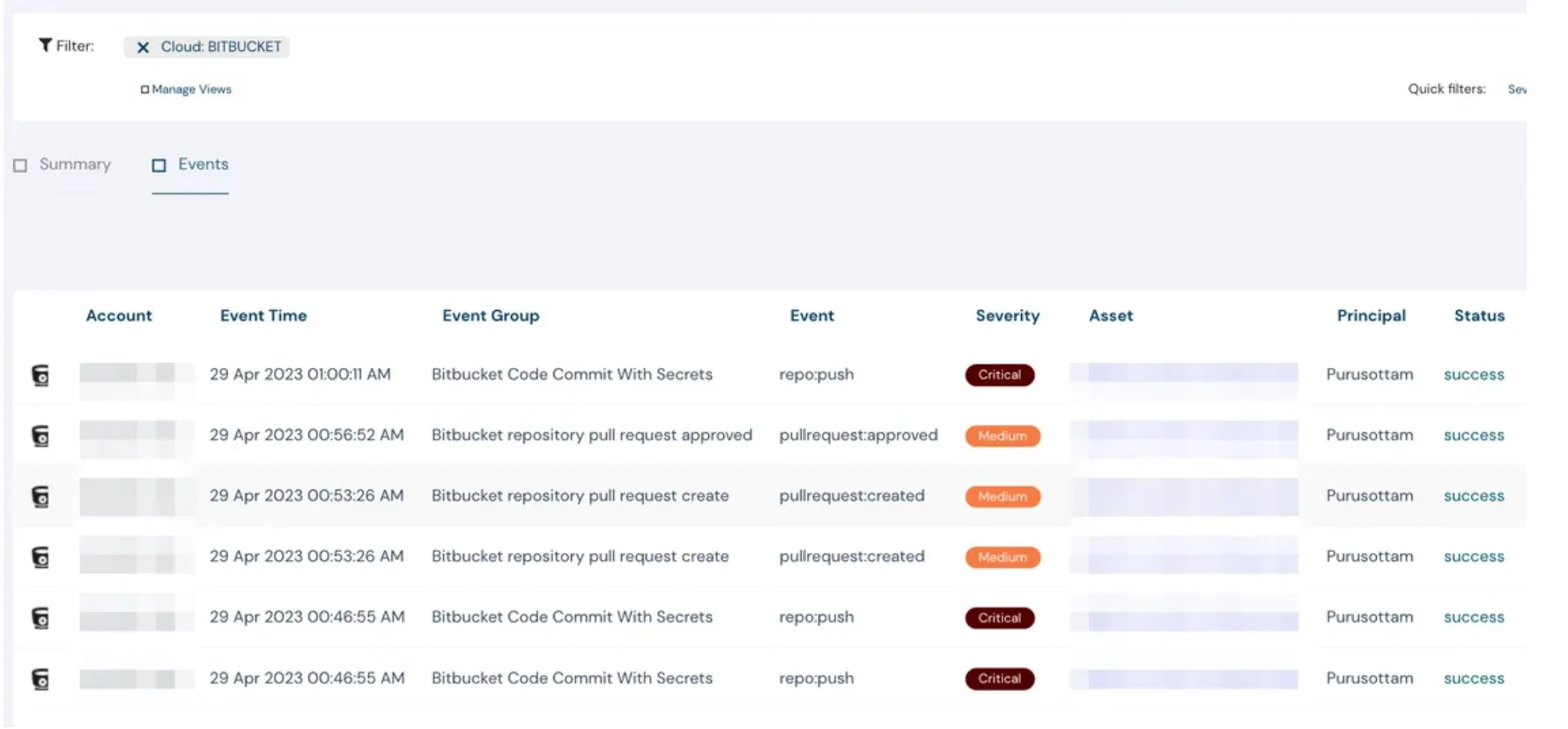This screenshot has height=729, width=1568.
Task: Click success status in the last table row
Action: point(1474,679)
